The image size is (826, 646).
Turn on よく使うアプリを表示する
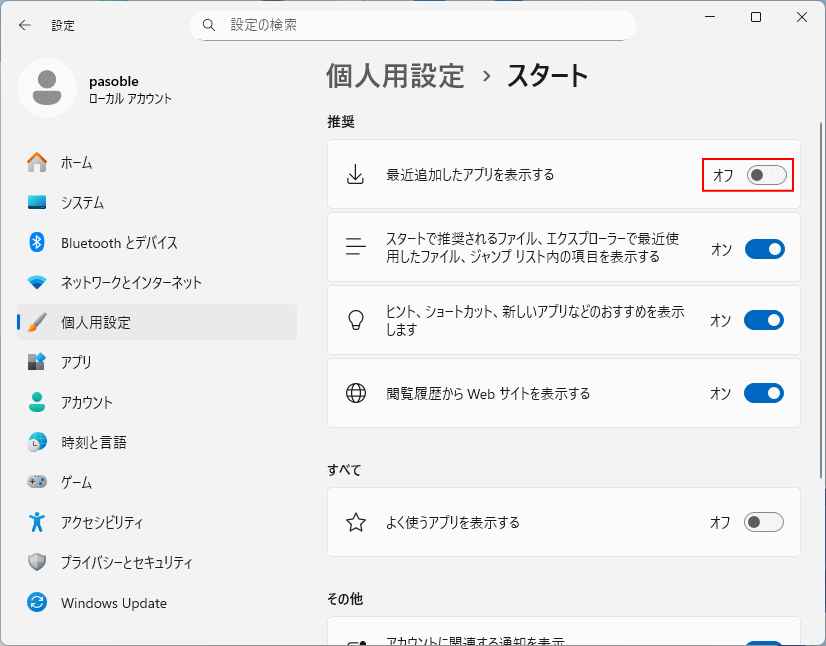pos(763,522)
